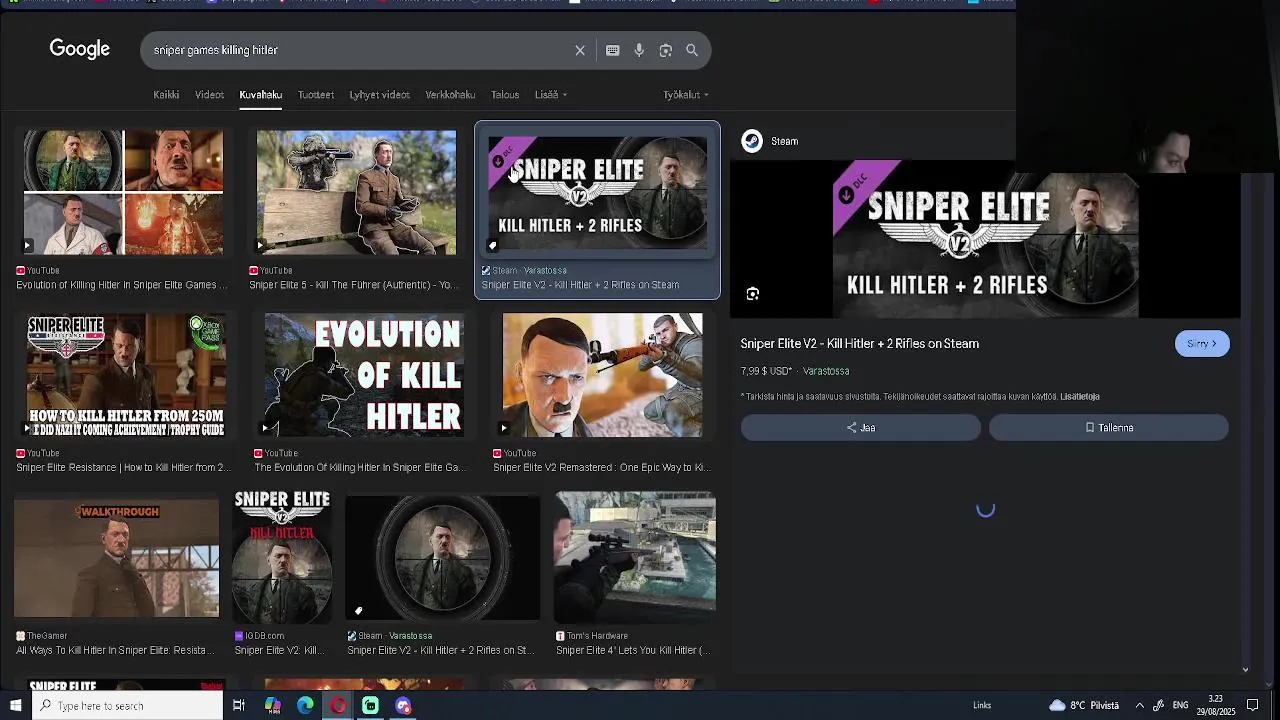The height and width of the screenshot is (720, 1280).
Task: Open the IGDB.com Sniper Elite V2 thumbnail
Action: (282, 556)
